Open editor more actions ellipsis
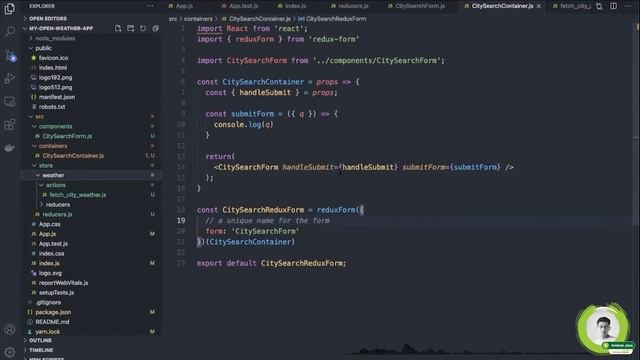The width and height of the screenshot is (640, 360). [628, 6]
